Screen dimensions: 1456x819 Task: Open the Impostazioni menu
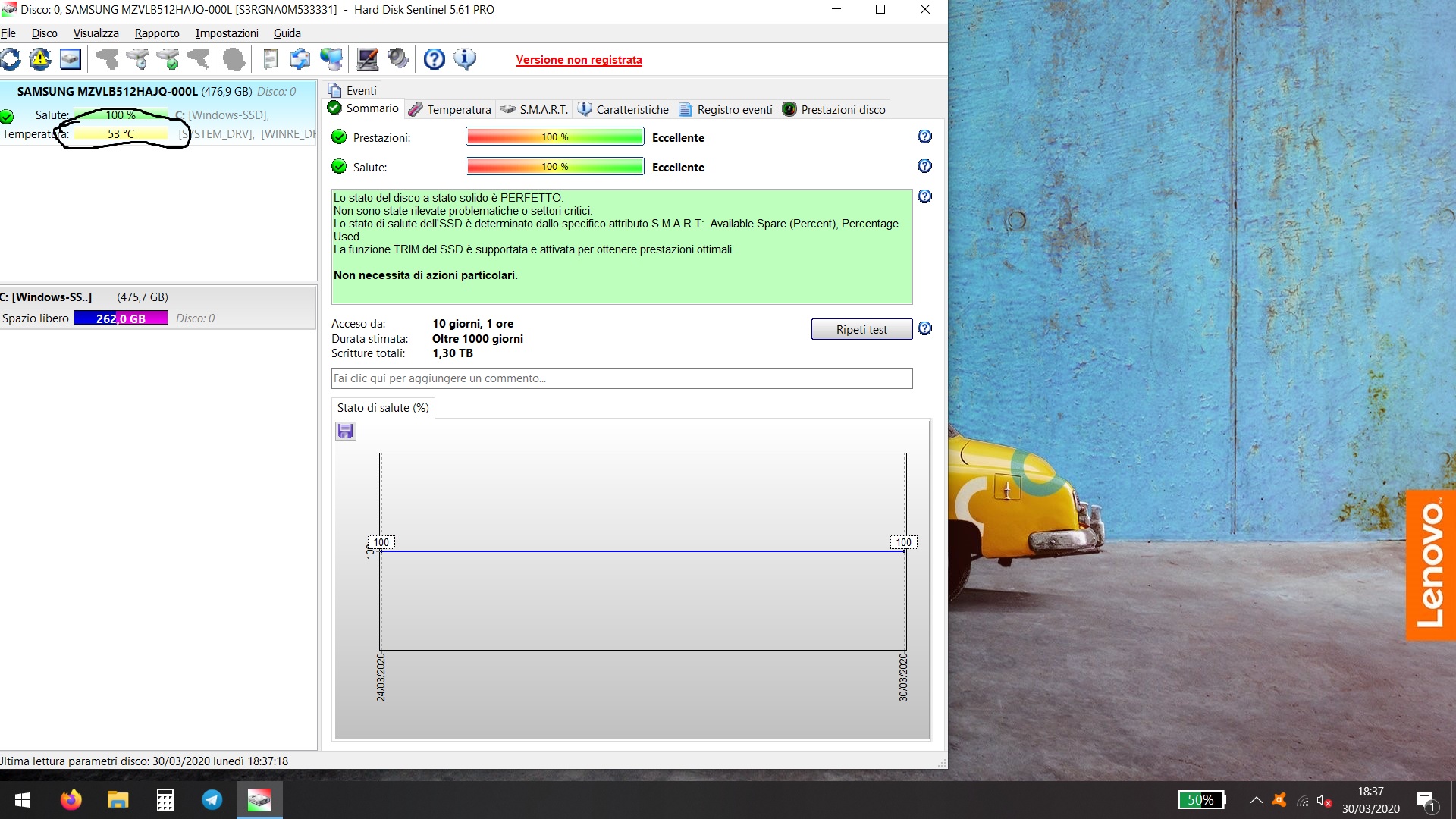[227, 33]
